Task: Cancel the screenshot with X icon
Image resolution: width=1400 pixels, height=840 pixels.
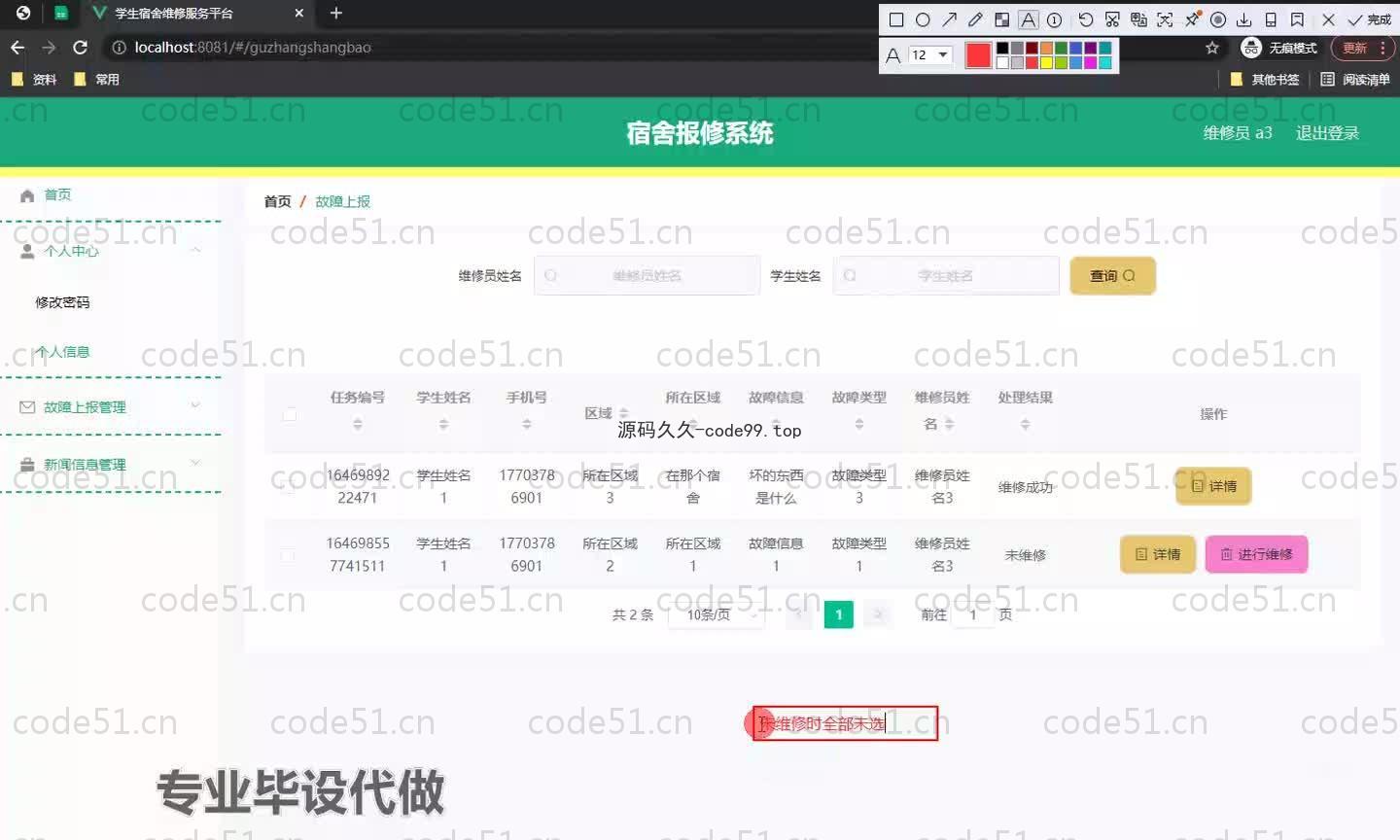Action: point(1328,19)
